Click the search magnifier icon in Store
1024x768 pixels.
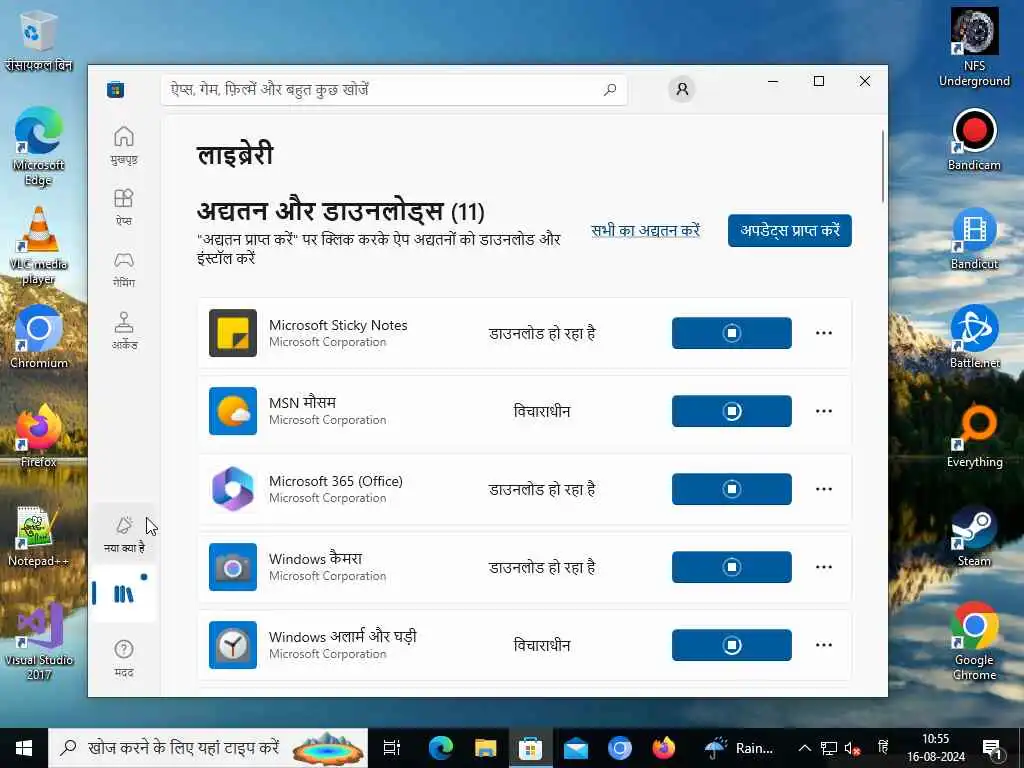tap(610, 89)
